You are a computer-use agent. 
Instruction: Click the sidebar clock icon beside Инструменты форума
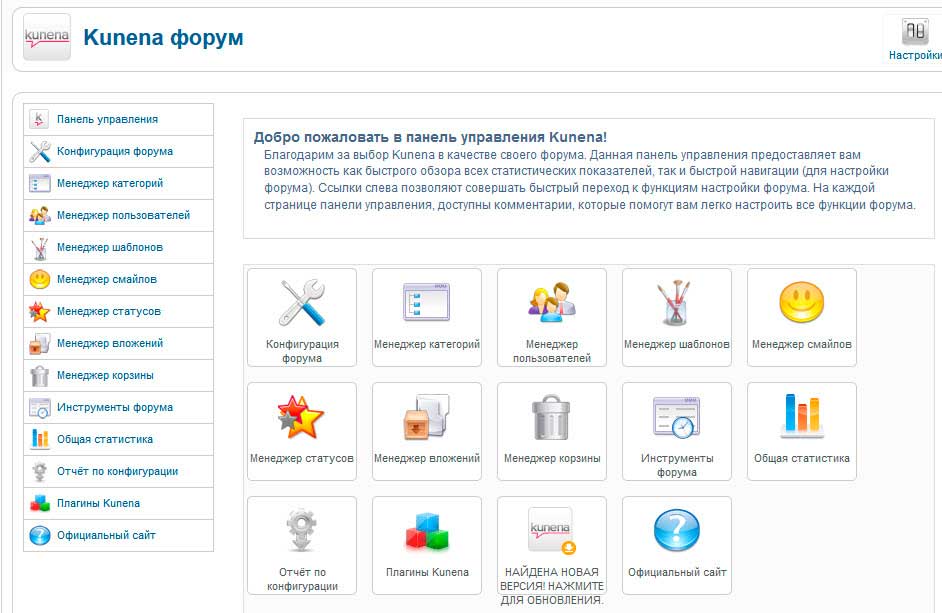40,407
